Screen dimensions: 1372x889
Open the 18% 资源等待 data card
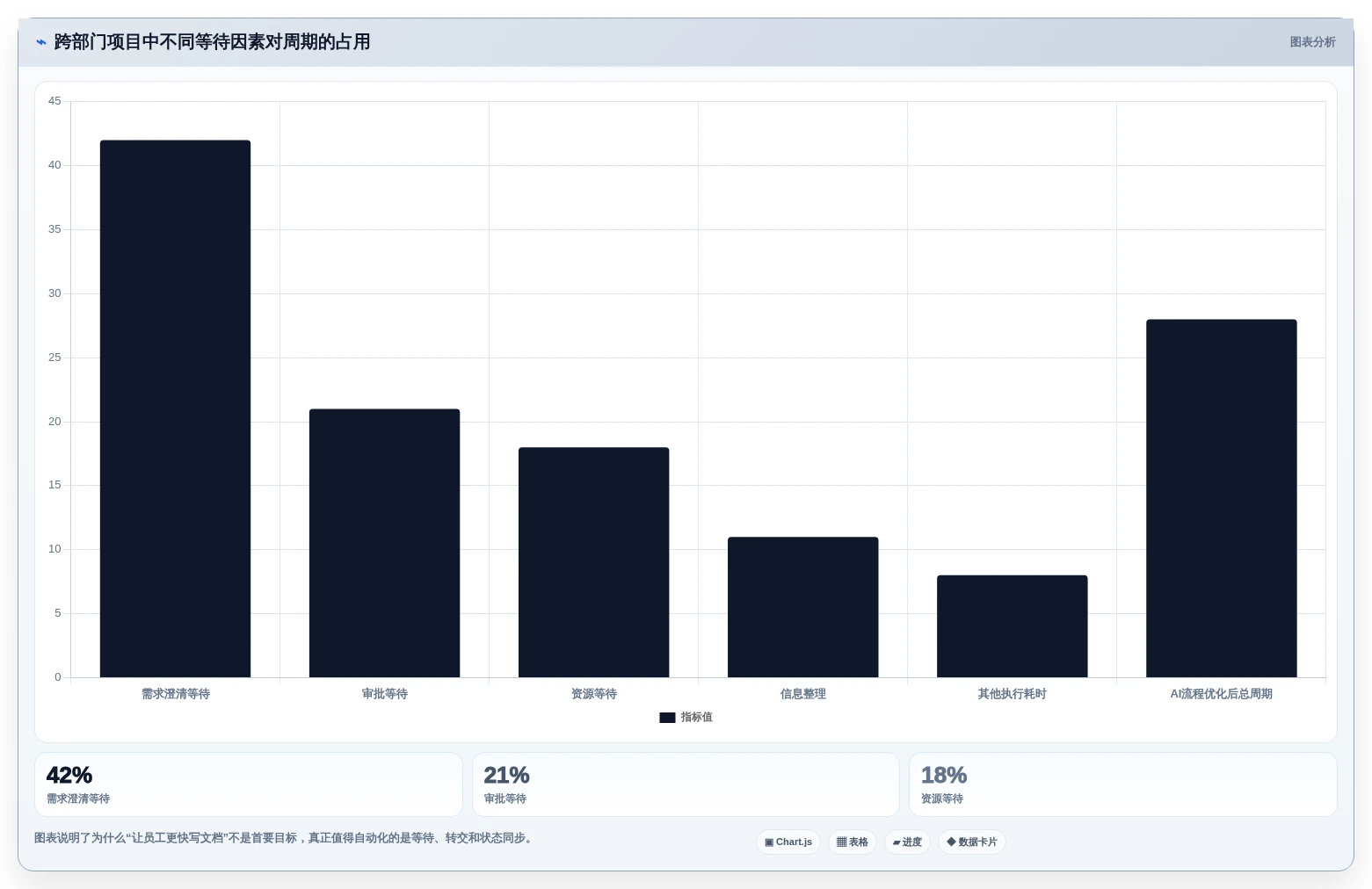(x=1123, y=784)
